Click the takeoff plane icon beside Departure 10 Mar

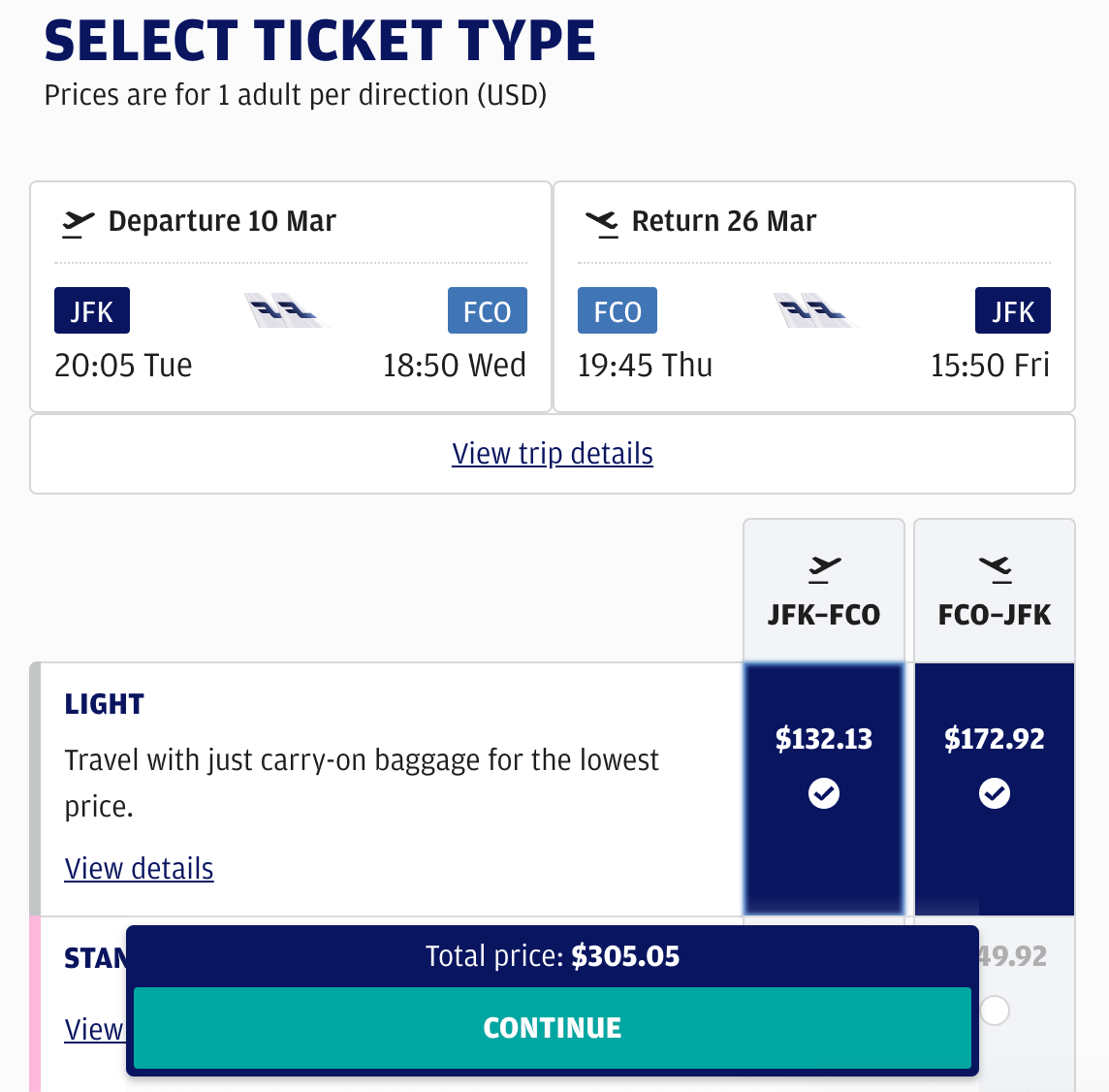78,223
